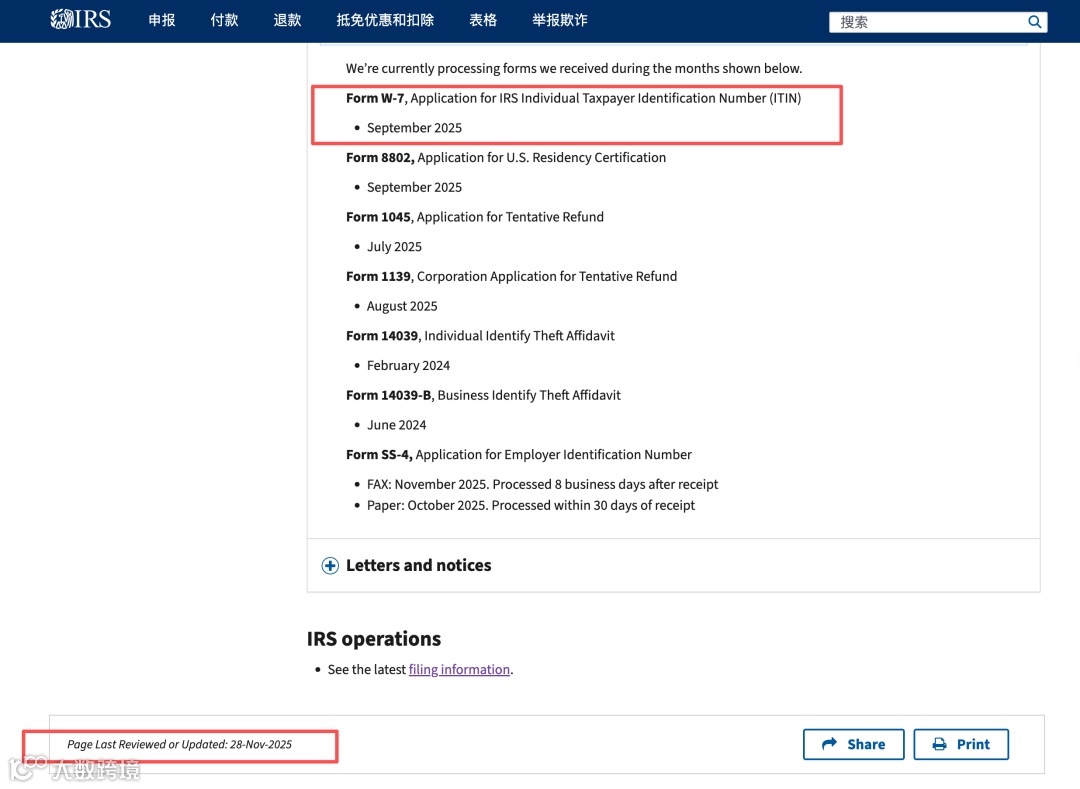Click the February 2024 bullet text

click(x=408, y=366)
